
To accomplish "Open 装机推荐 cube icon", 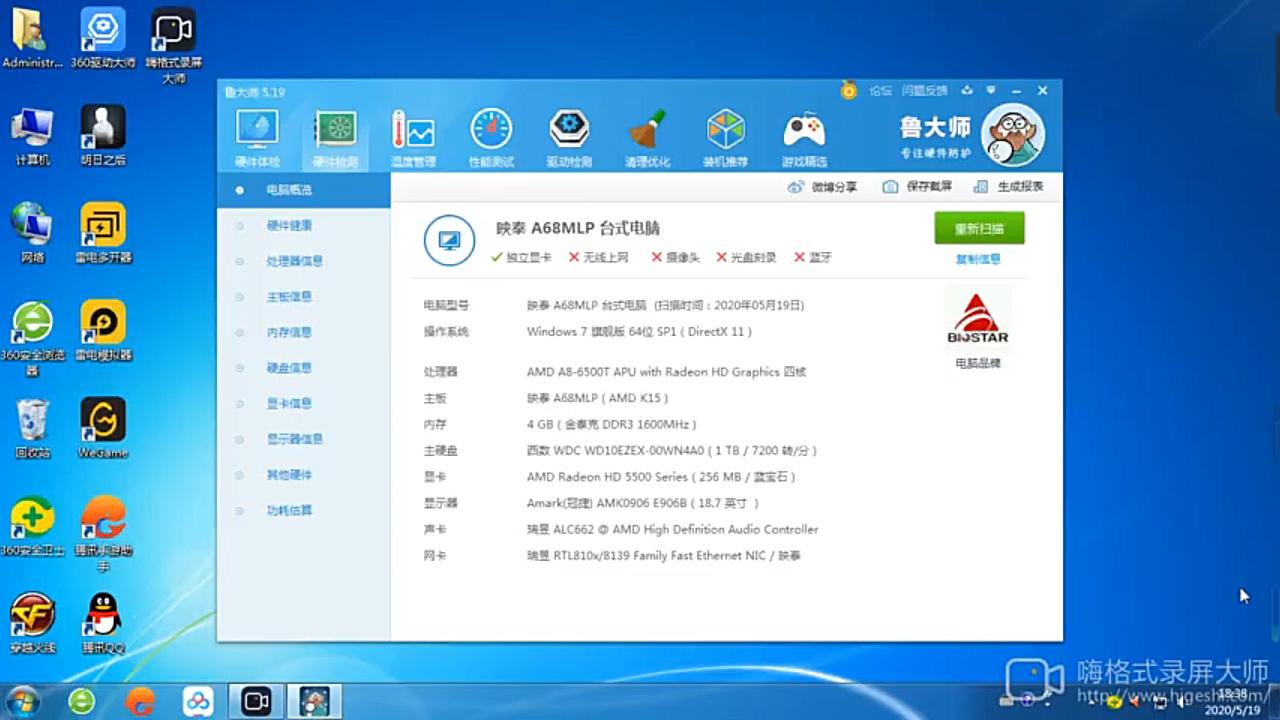I will pos(725,138).
